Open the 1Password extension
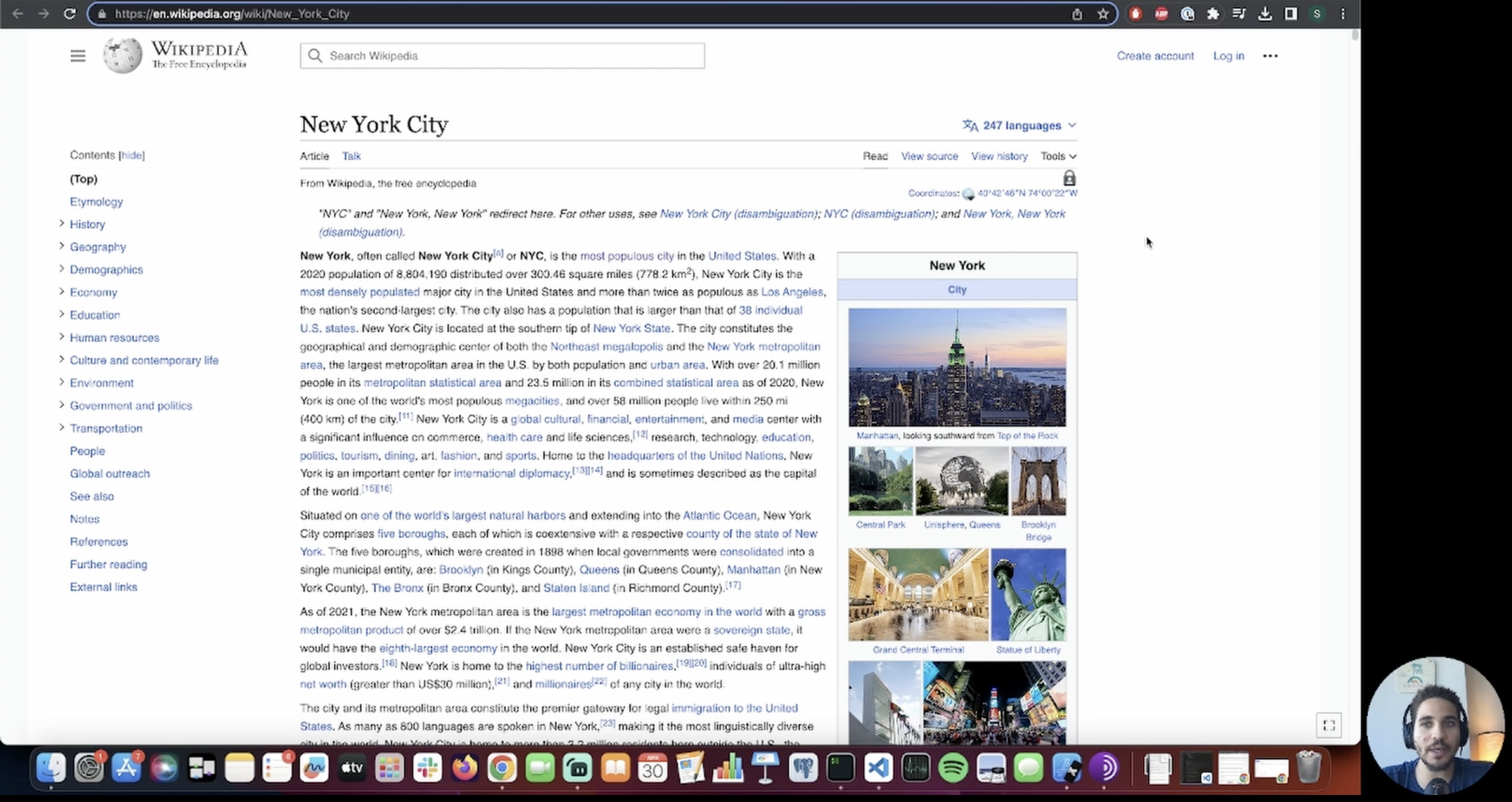Screen dimensions: 1512x802 pos(1187,14)
